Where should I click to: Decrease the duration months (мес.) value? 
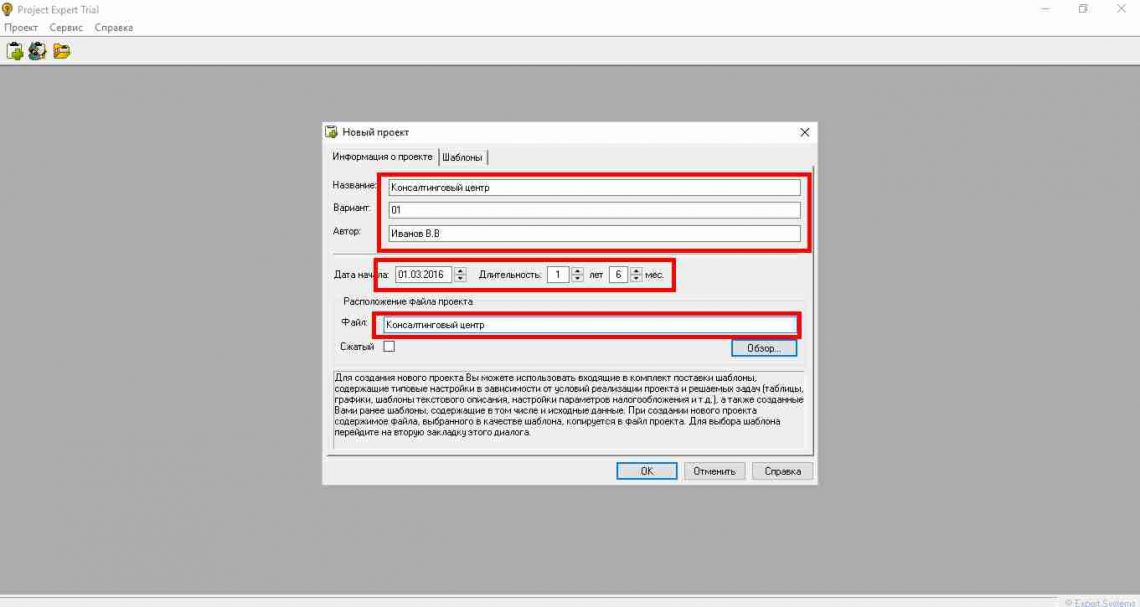[636, 278]
